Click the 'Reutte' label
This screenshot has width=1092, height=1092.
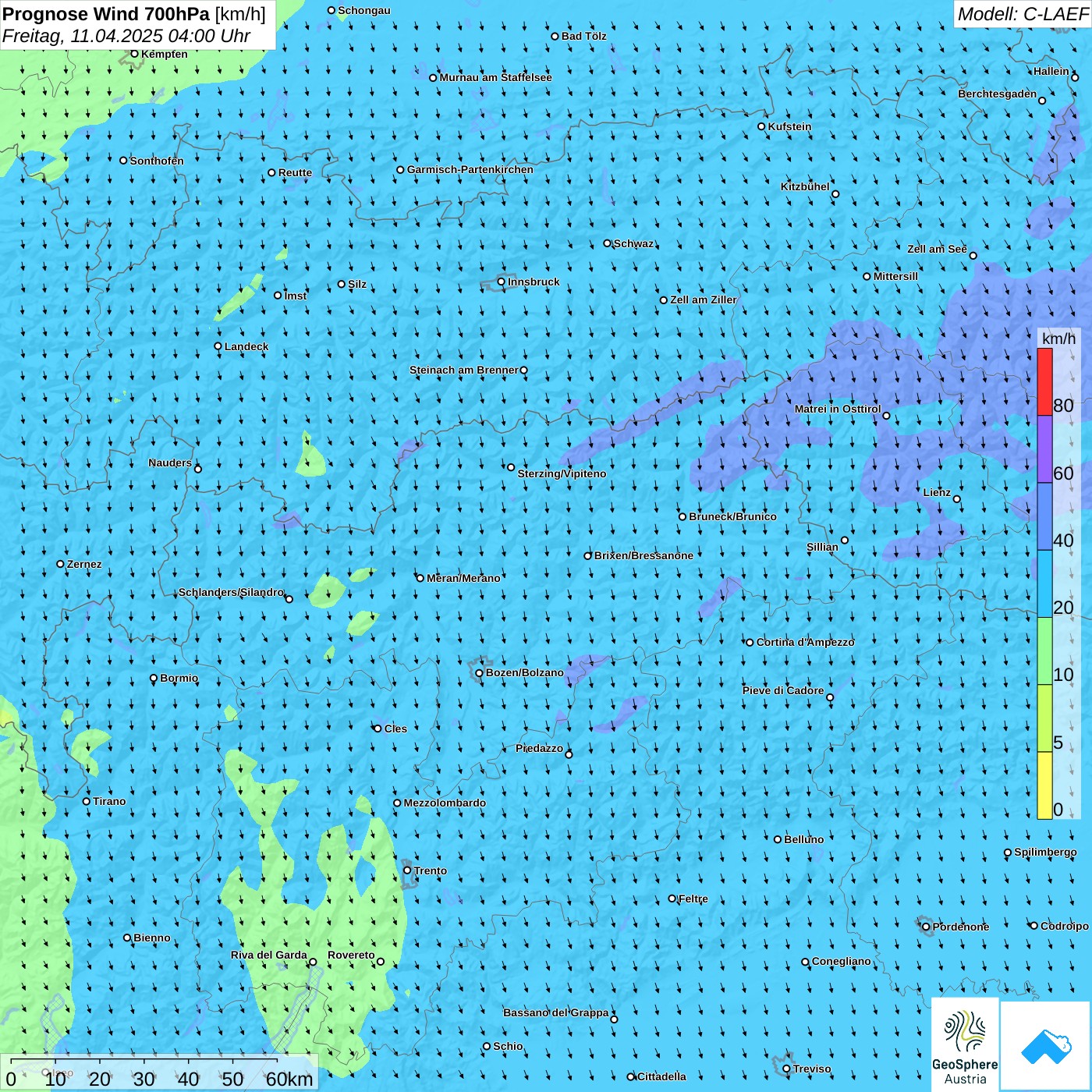(x=295, y=172)
